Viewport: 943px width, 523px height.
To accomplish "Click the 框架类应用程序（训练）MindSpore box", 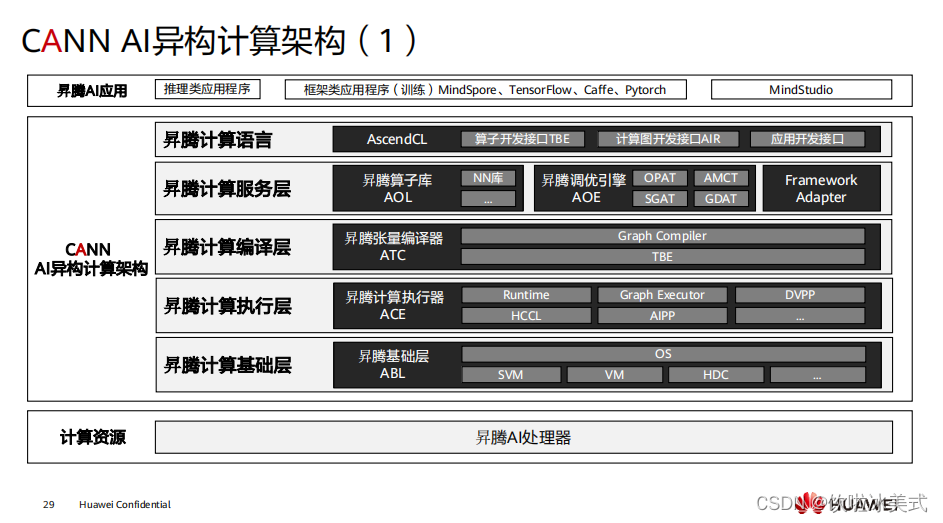I will pos(485,90).
